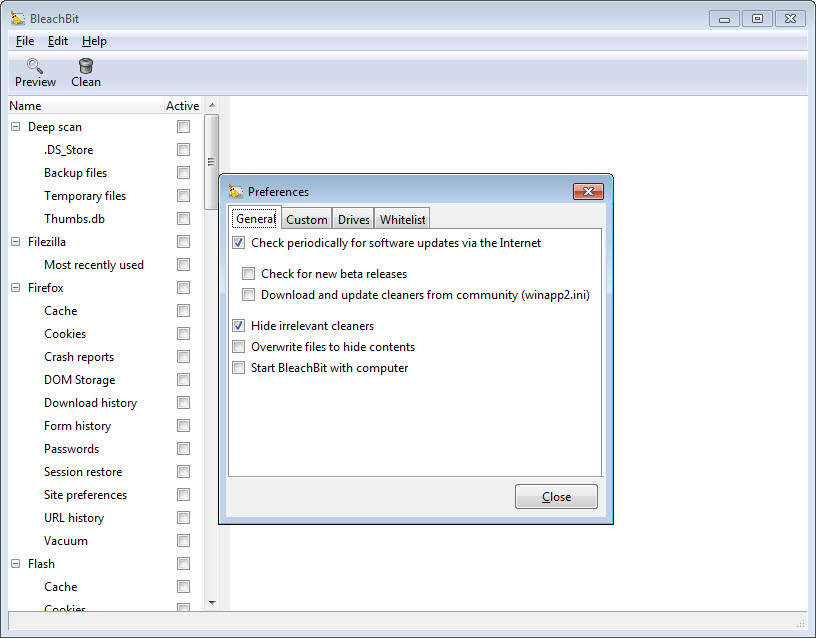Enable check for new beta releases

coord(248,274)
